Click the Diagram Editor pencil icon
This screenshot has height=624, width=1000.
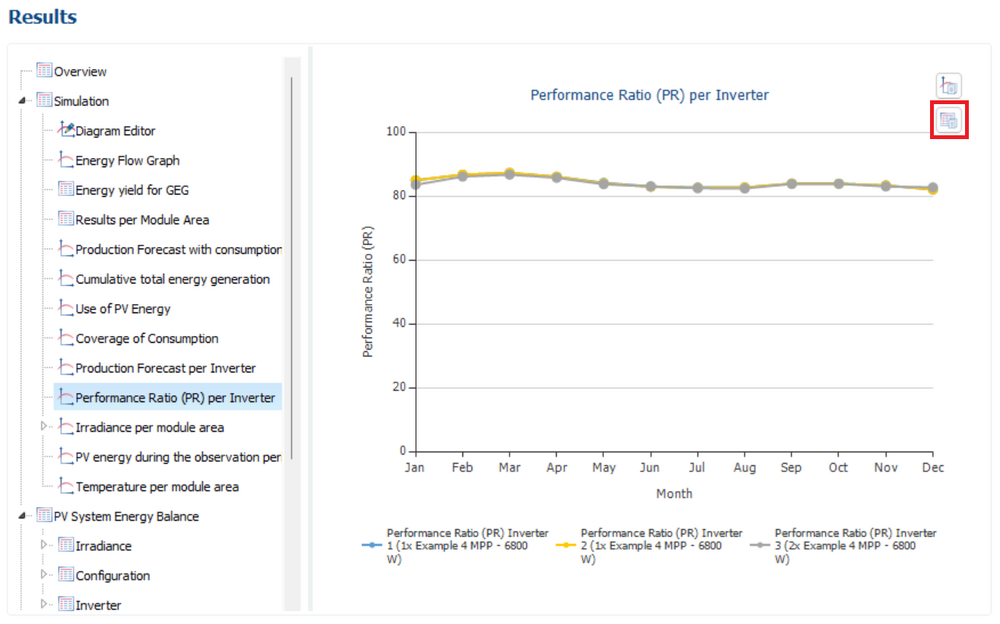[x=66, y=130]
